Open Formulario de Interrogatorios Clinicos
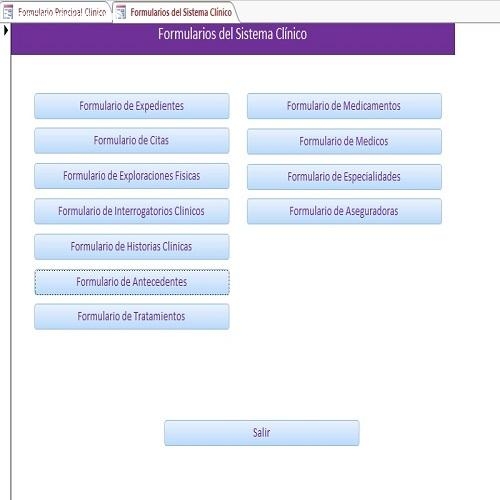The width and height of the screenshot is (500, 500). (x=132, y=211)
